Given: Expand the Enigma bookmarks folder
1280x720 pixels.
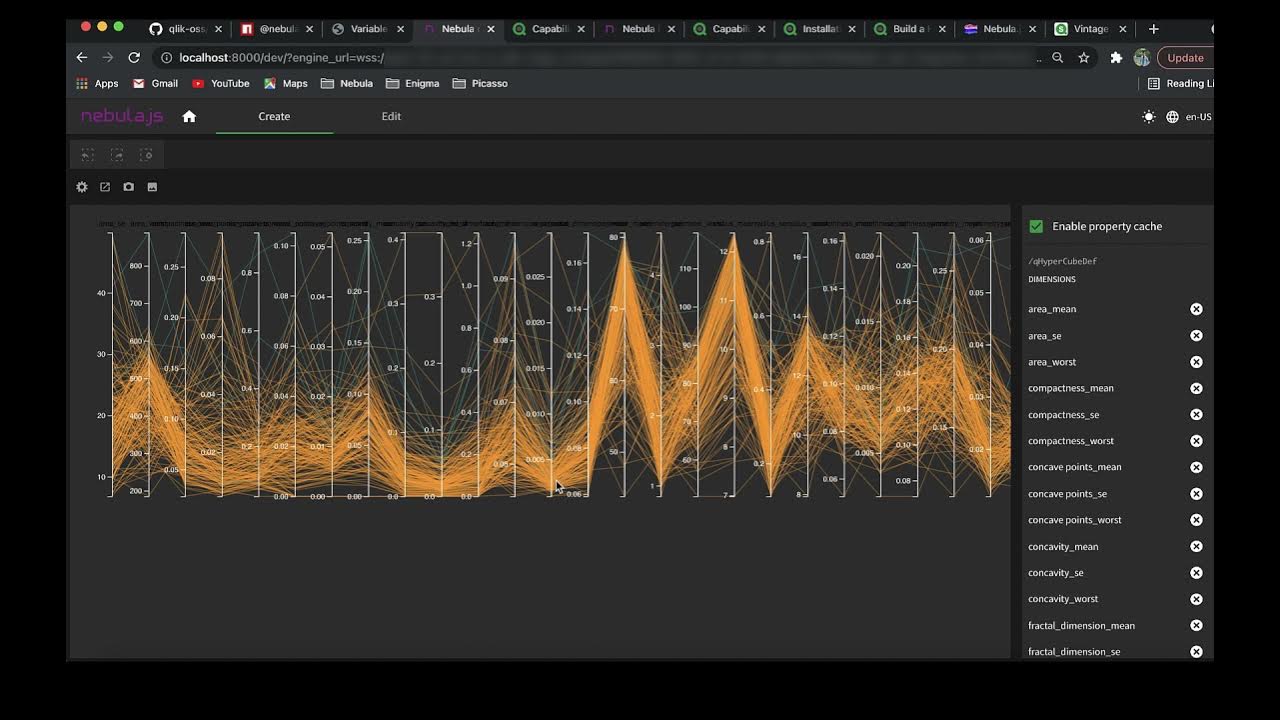Looking at the screenshot, I should [x=412, y=84].
